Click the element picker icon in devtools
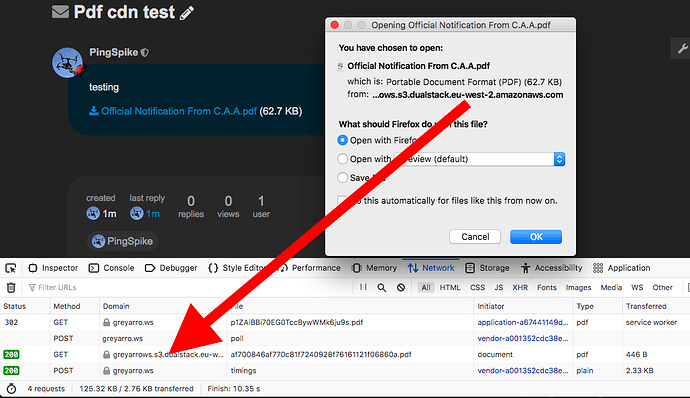This screenshot has width=690, height=398. (x=11, y=268)
